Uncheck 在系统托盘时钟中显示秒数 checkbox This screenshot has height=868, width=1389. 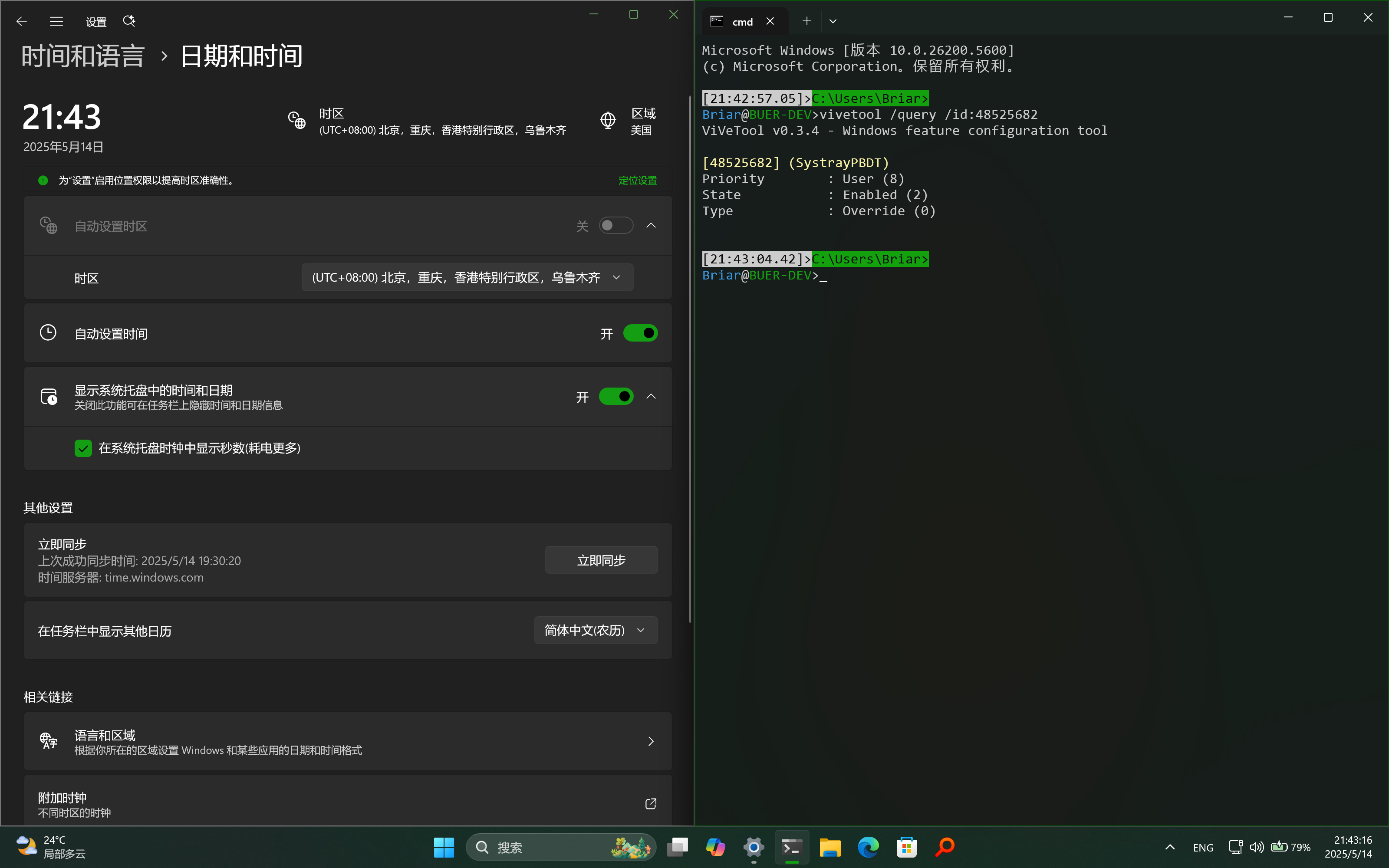click(83, 448)
